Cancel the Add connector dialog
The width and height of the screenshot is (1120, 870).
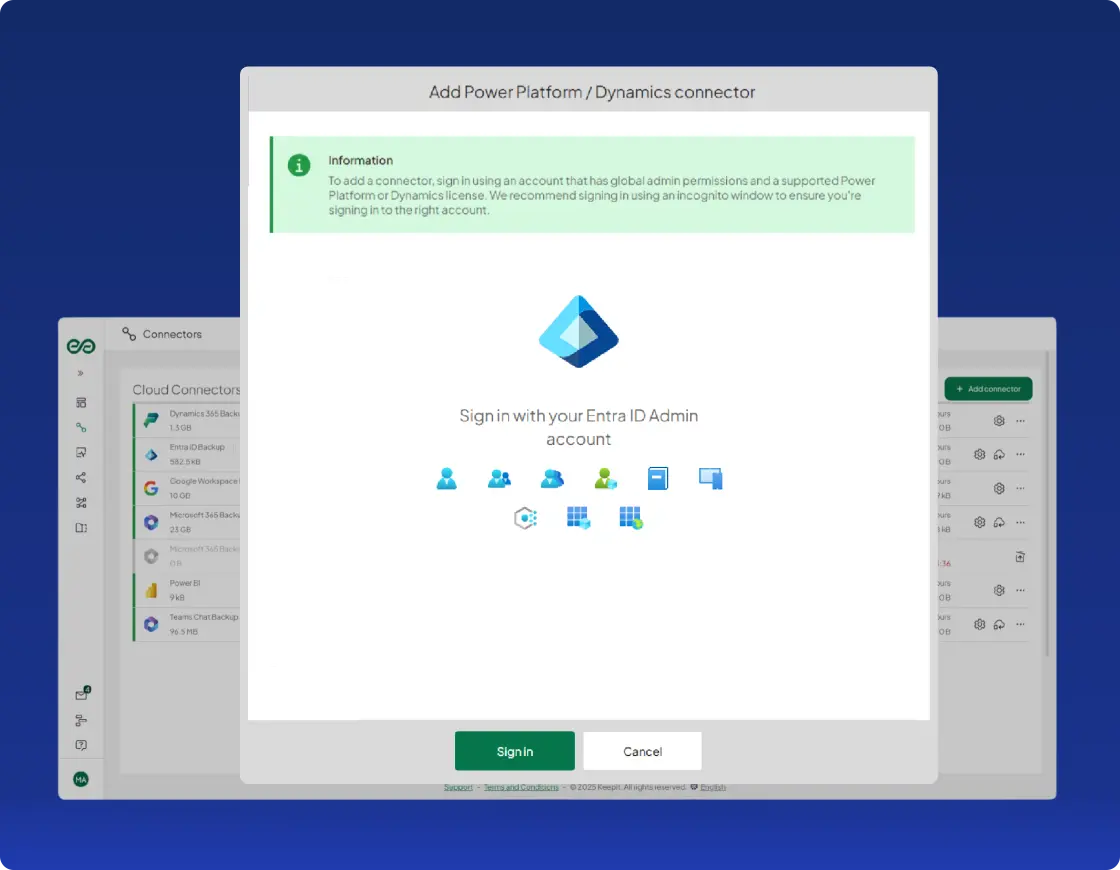pos(642,751)
